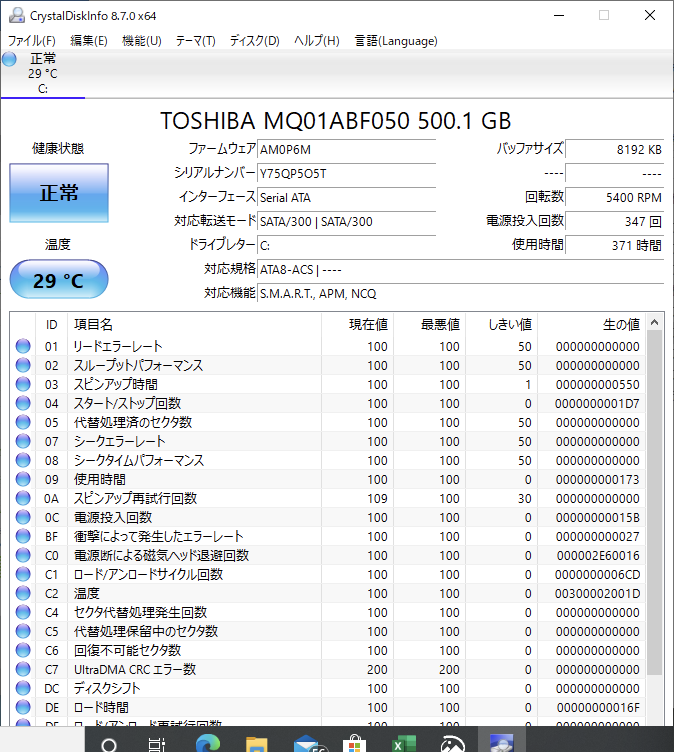Select the セクタ代替処理発生回数 row
674x752 pixels.
click(x=328, y=612)
